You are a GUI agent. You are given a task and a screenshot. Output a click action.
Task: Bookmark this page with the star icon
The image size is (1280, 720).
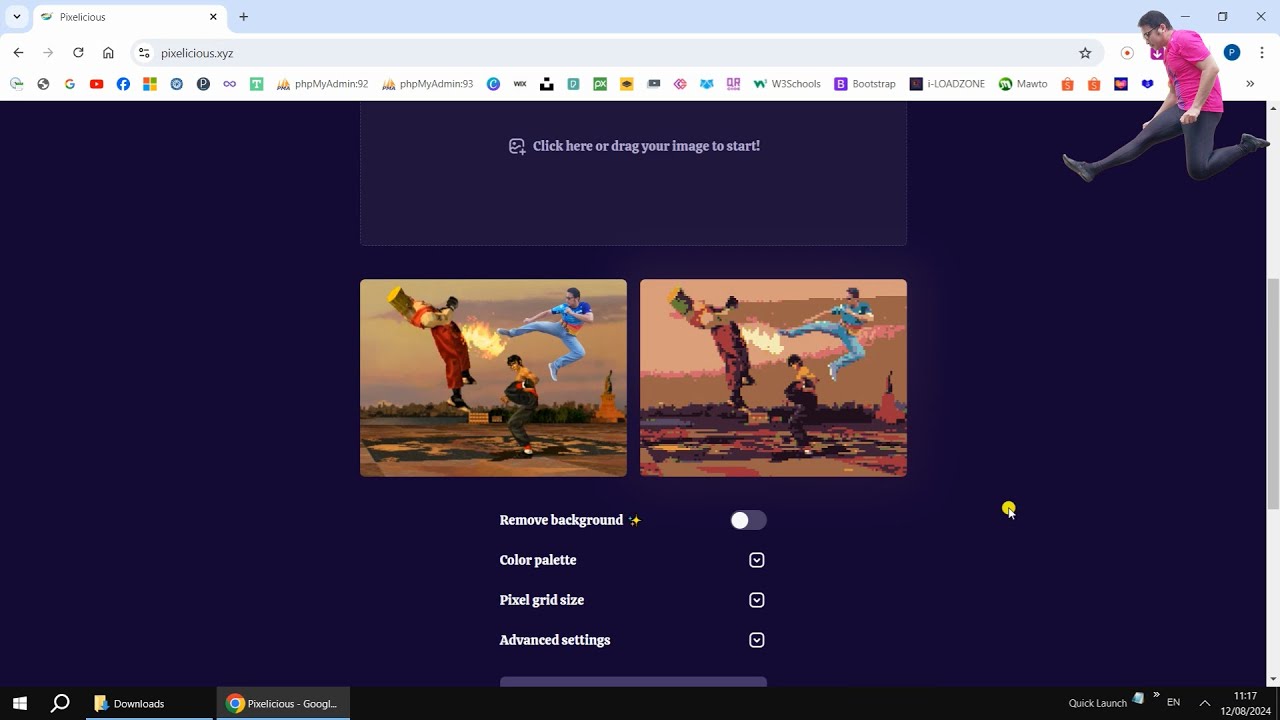pos(1085,53)
